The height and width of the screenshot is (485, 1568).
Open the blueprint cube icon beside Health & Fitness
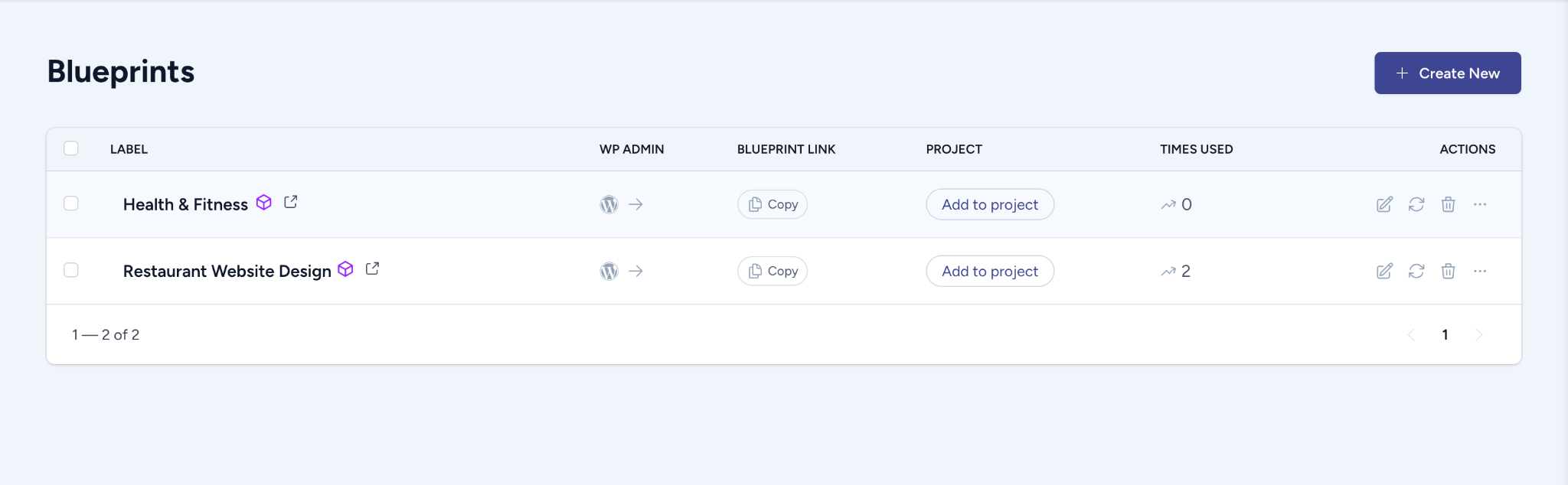(264, 203)
